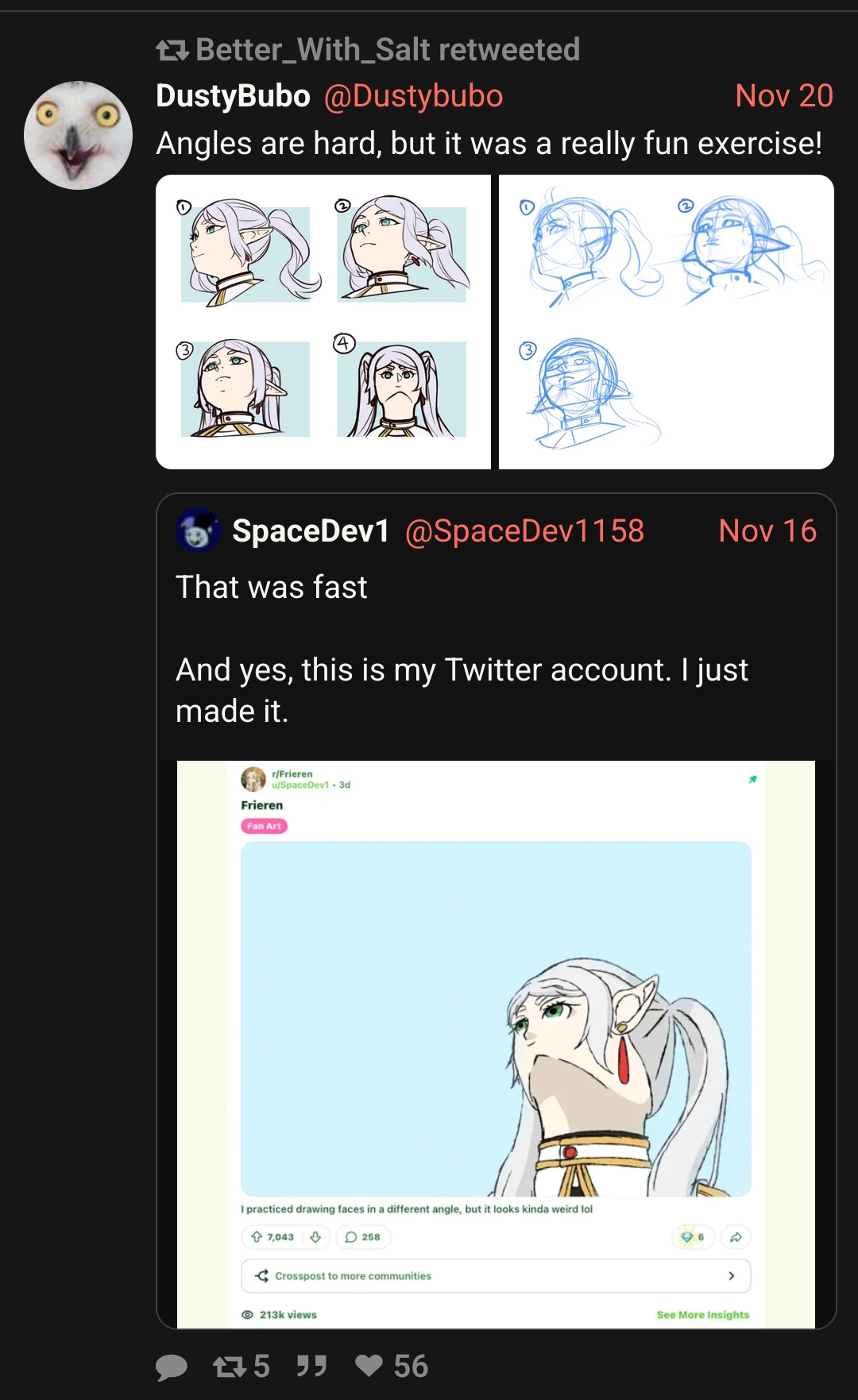Viewport: 858px width, 1400px height.
Task: Click the retweeted arrows icon beside Better_With_Salt
Action: pos(172,51)
